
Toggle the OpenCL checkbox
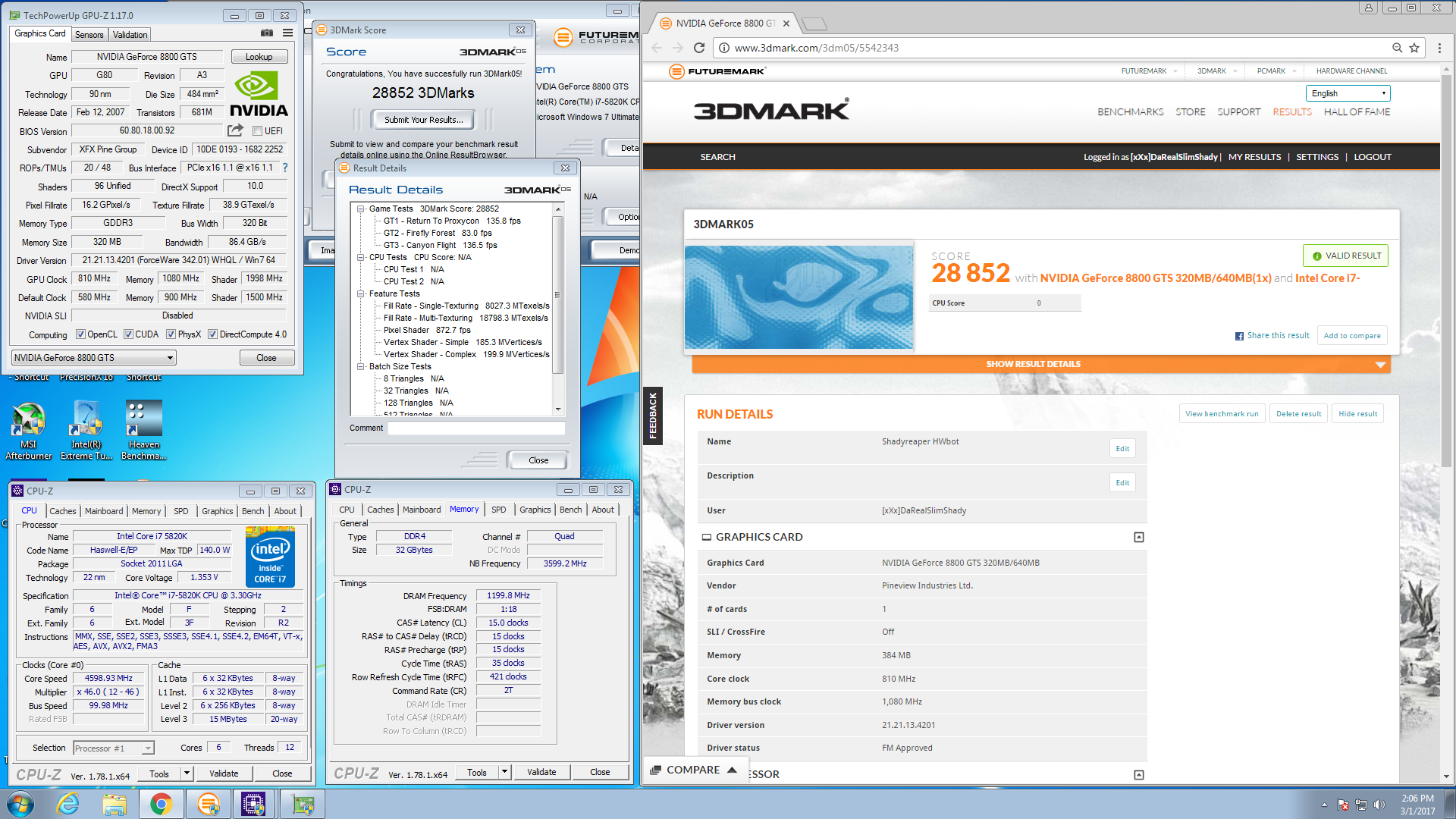click(x=80, y=334)
